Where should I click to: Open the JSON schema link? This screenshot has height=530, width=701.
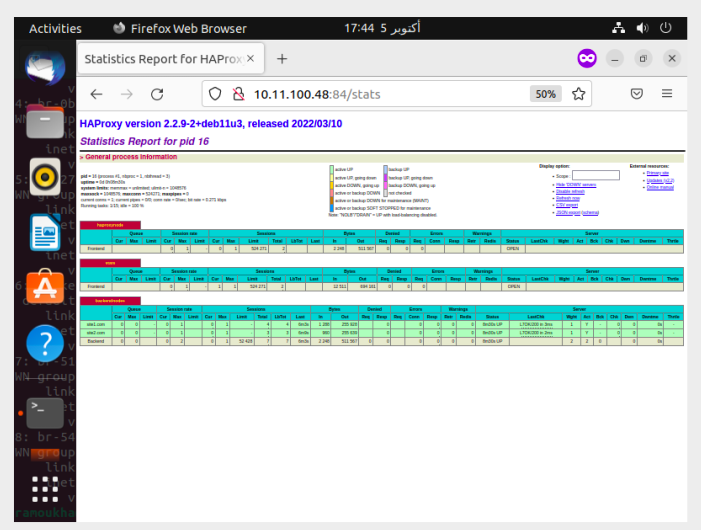tap(590, 212)
